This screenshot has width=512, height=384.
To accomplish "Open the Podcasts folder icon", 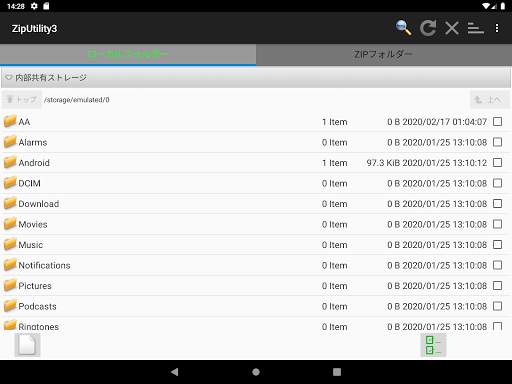I will tap(10, 306).
